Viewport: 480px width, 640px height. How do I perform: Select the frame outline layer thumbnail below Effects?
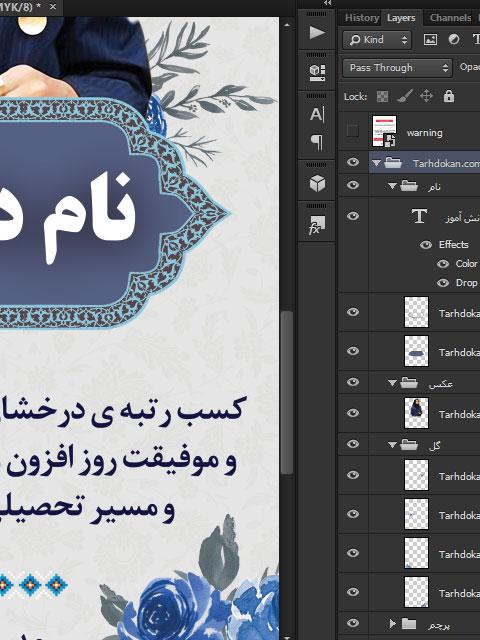click(x=416, y=312)
